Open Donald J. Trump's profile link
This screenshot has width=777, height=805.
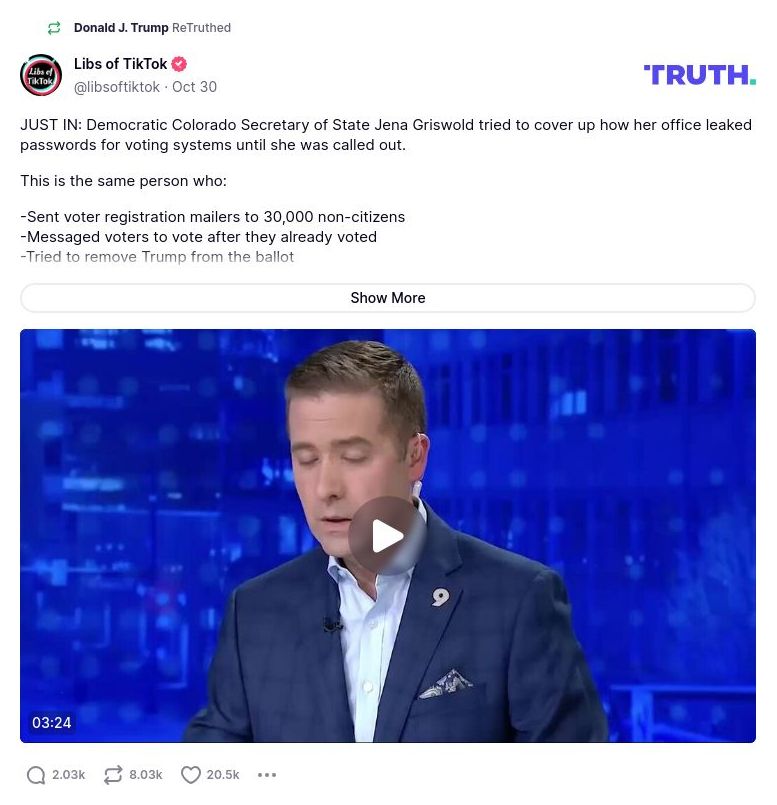coord(121,28)
